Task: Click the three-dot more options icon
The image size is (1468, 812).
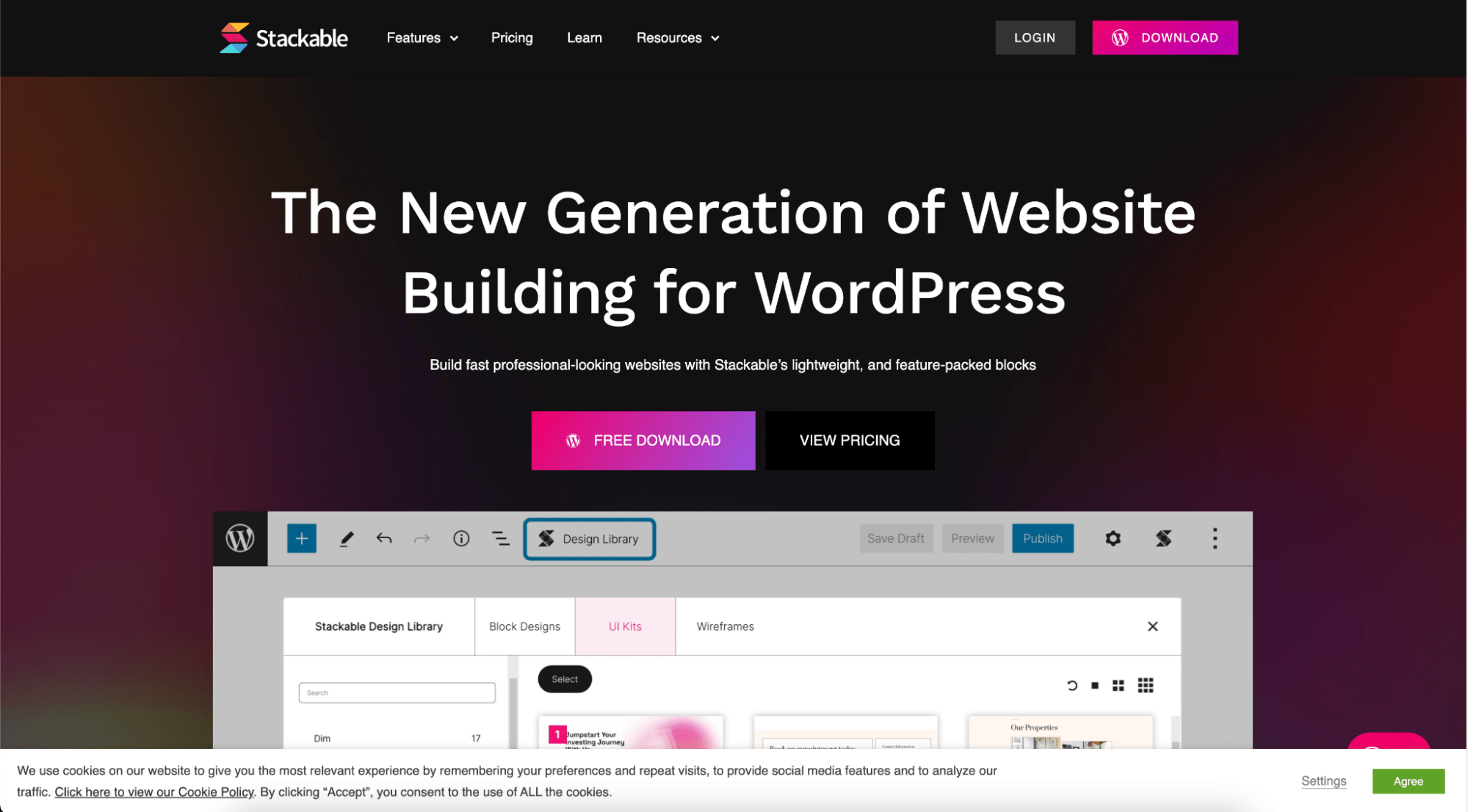Action: pyautogui.click(x=1215, y=538)
